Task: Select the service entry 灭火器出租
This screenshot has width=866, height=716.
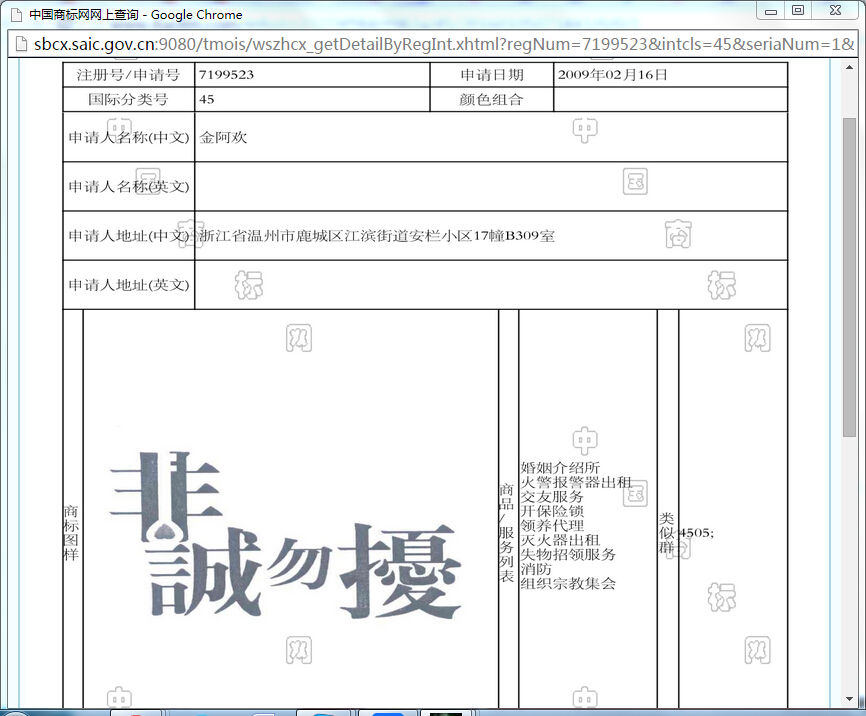Action: 561,540
